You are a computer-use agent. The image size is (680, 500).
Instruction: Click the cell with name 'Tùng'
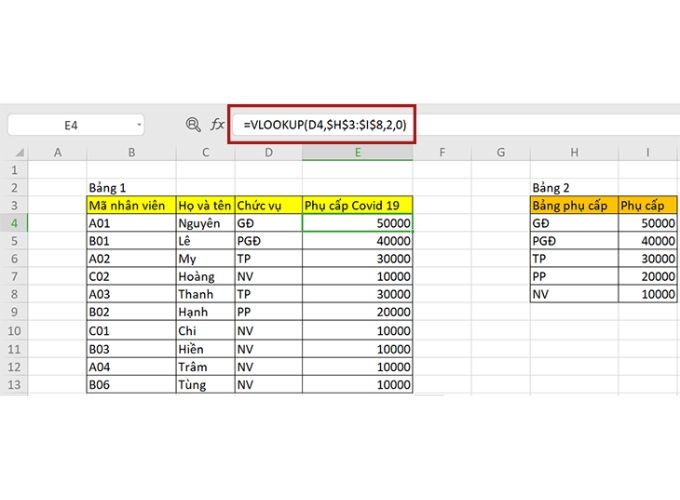pyautogui.click(x=205, y=385)
